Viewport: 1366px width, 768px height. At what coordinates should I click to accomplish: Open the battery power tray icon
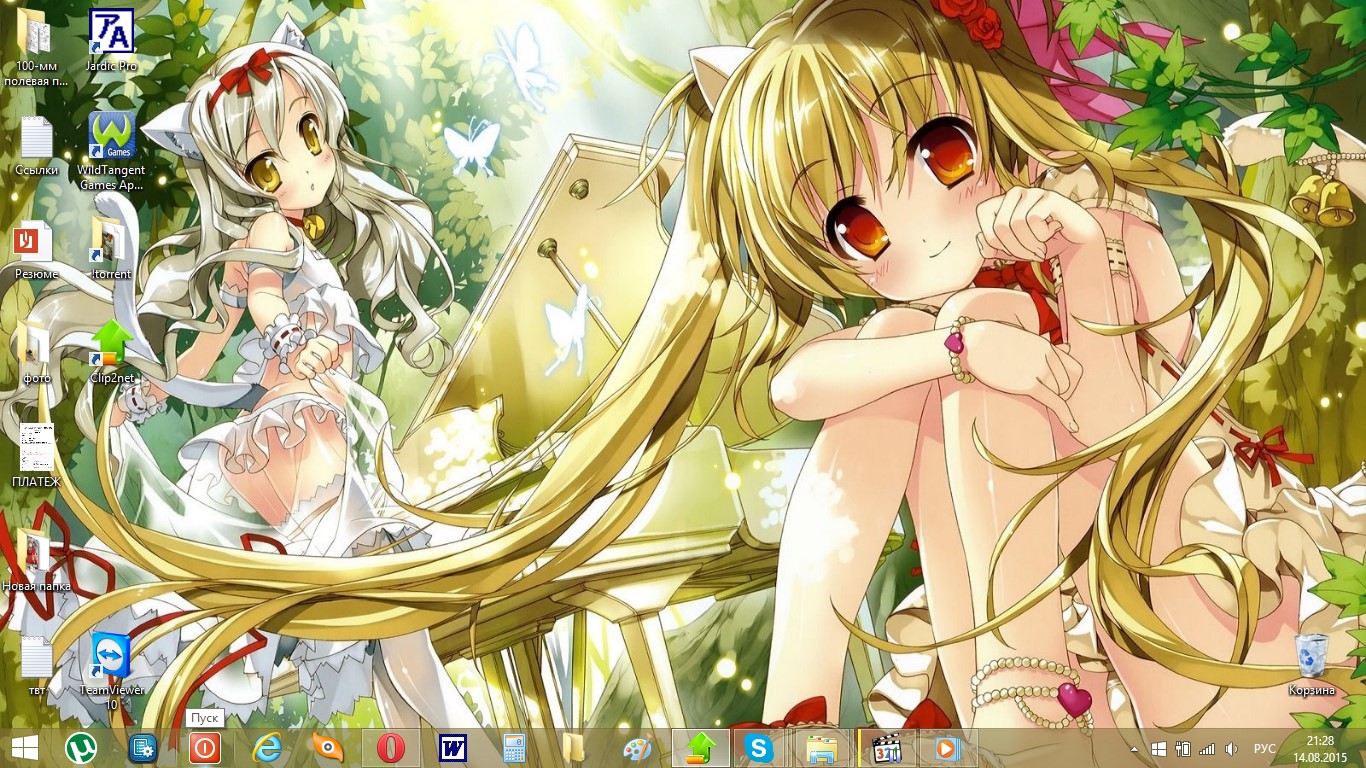pos(1183,748)
